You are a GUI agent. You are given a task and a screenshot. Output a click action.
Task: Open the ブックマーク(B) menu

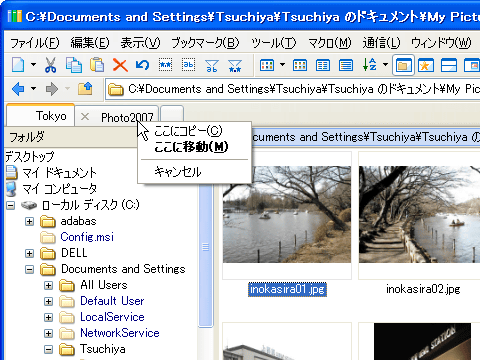[x=205, y=43]
